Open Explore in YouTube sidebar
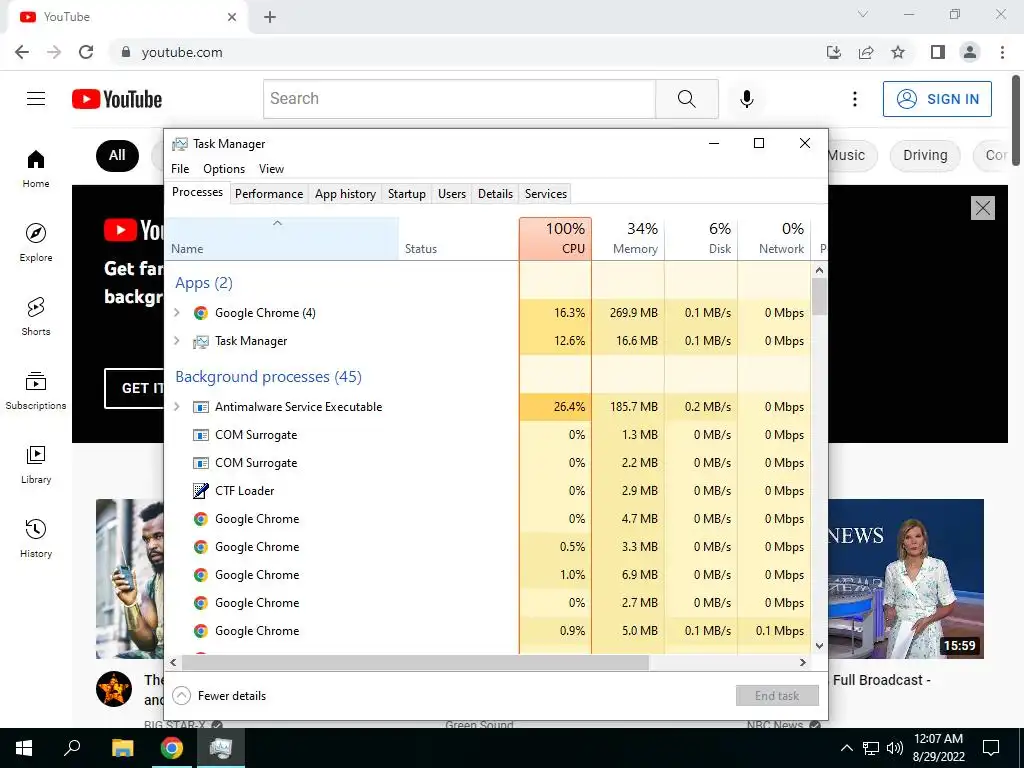1024x768 pixels. (x=36, y=242)
